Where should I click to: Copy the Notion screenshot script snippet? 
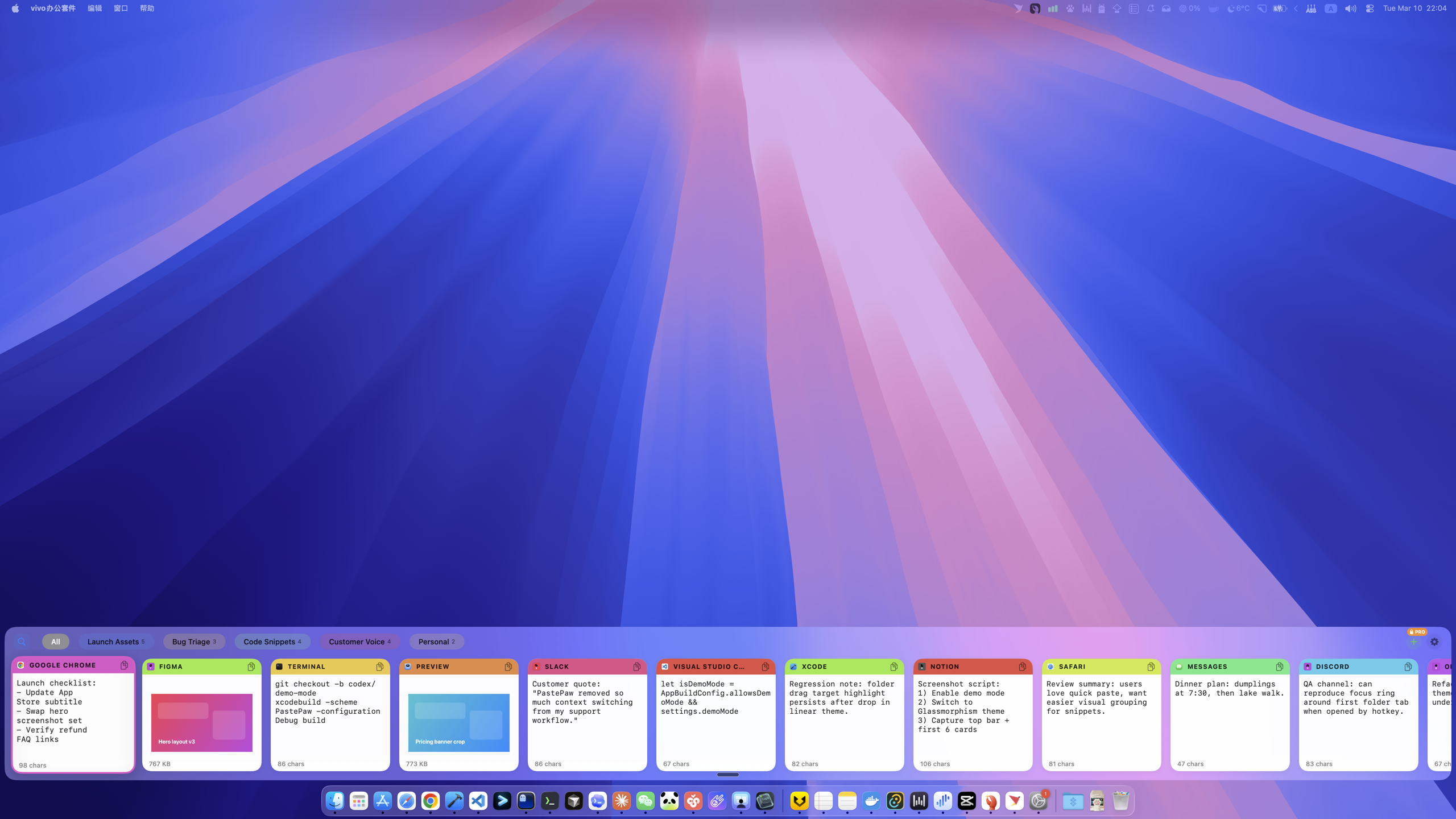coord(1023,667)
